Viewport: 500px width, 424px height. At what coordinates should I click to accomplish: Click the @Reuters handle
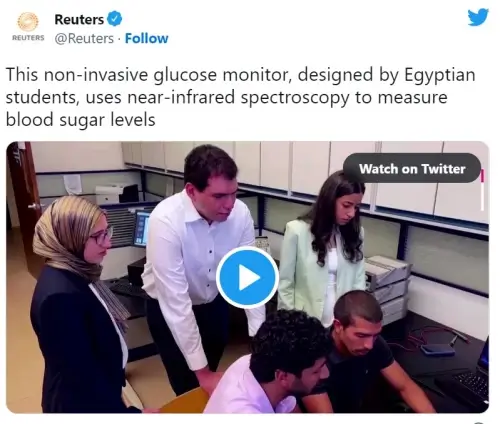[84, 38]
